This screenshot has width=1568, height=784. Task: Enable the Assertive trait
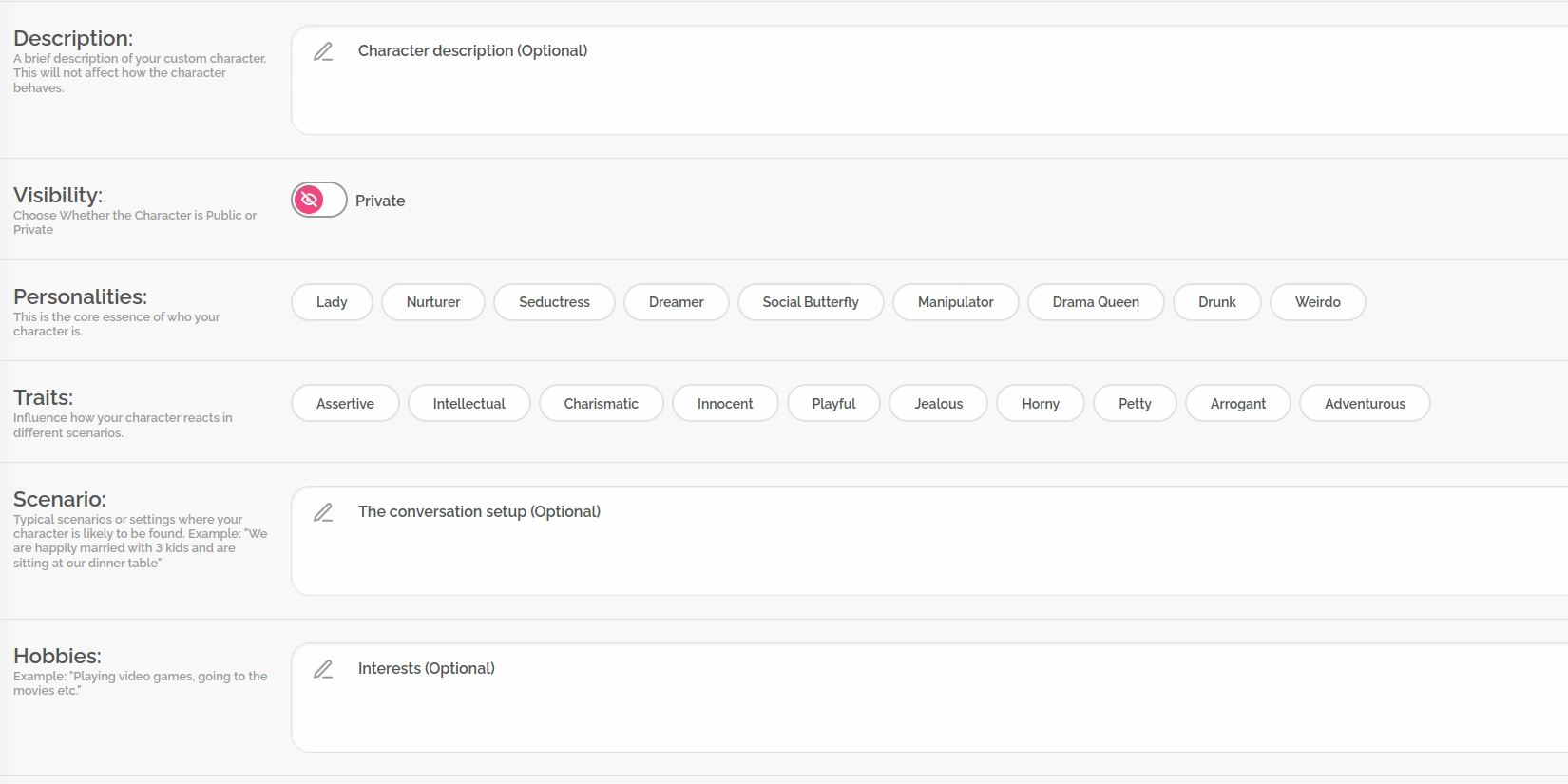pos(345,403)
